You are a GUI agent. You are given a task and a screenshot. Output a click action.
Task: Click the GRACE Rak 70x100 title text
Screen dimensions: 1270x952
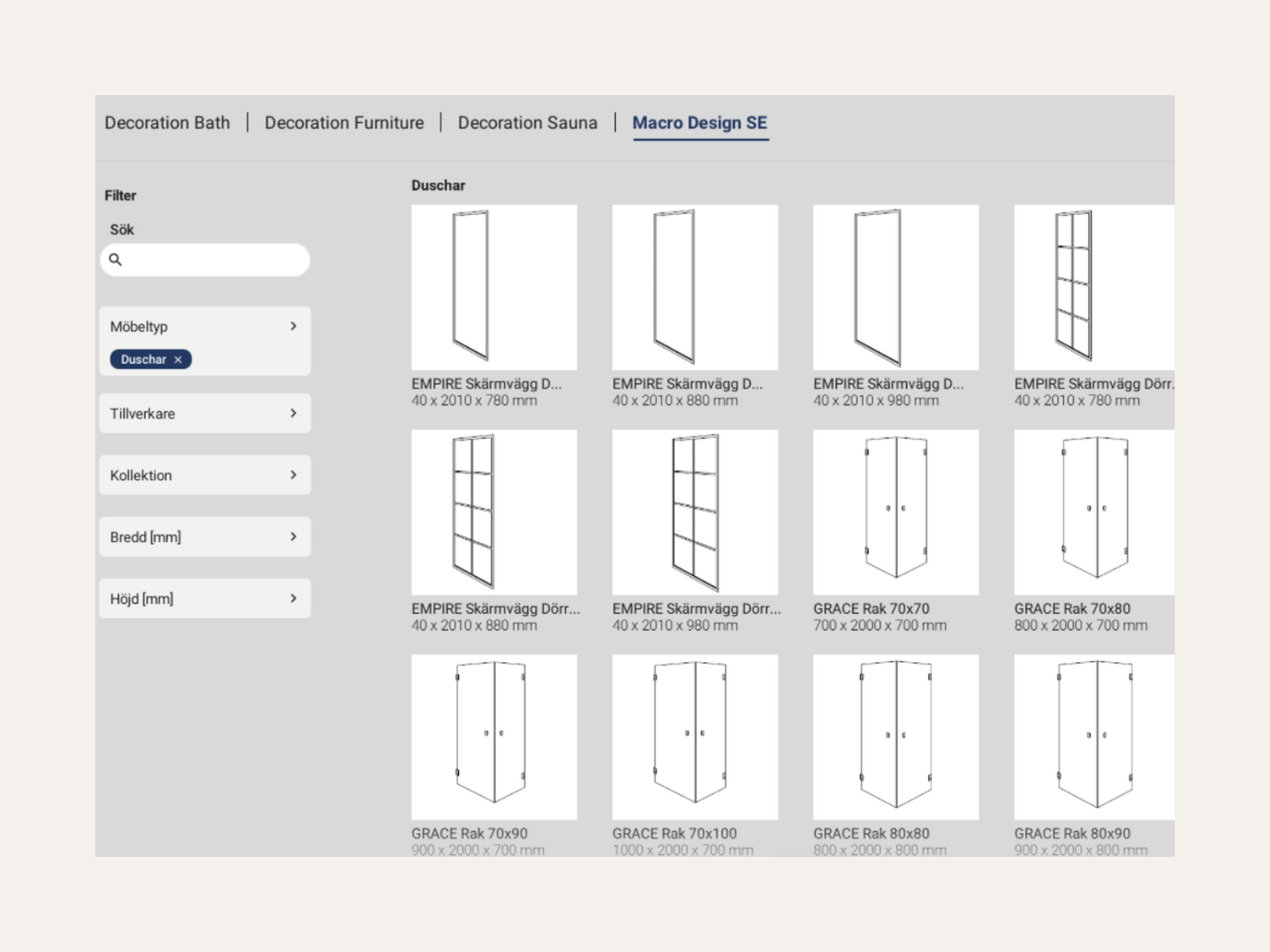click(x=674, y=833)
